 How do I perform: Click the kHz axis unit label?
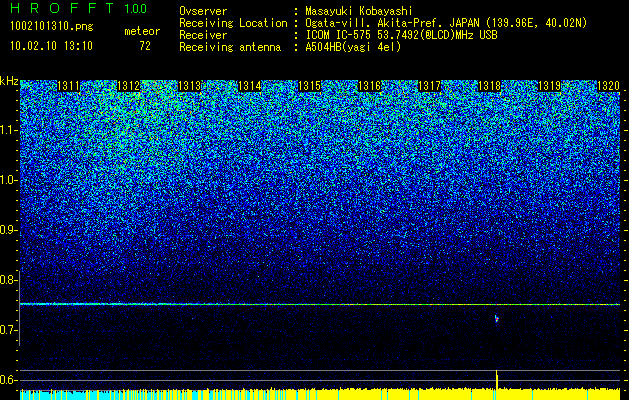point(9,81)
